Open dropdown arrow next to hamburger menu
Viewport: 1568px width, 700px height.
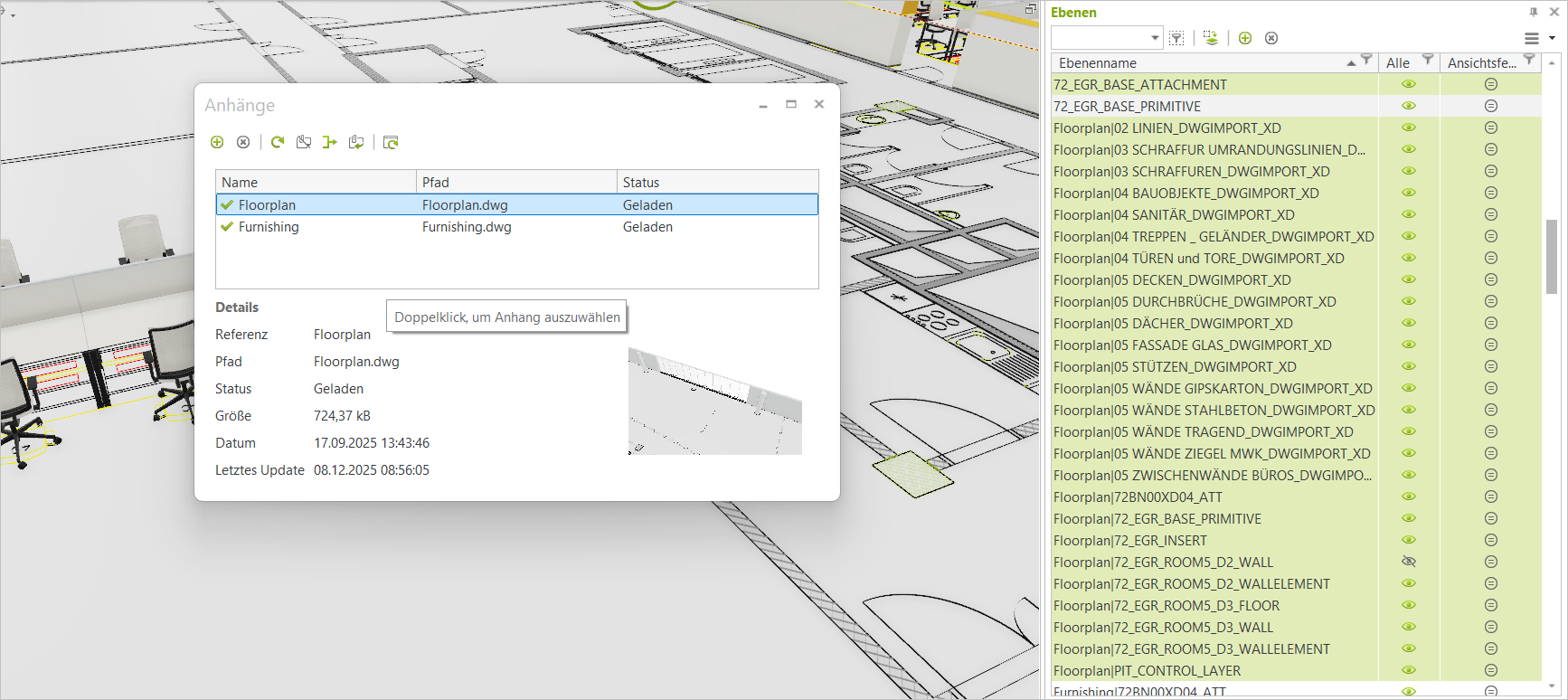point(1552,38)
